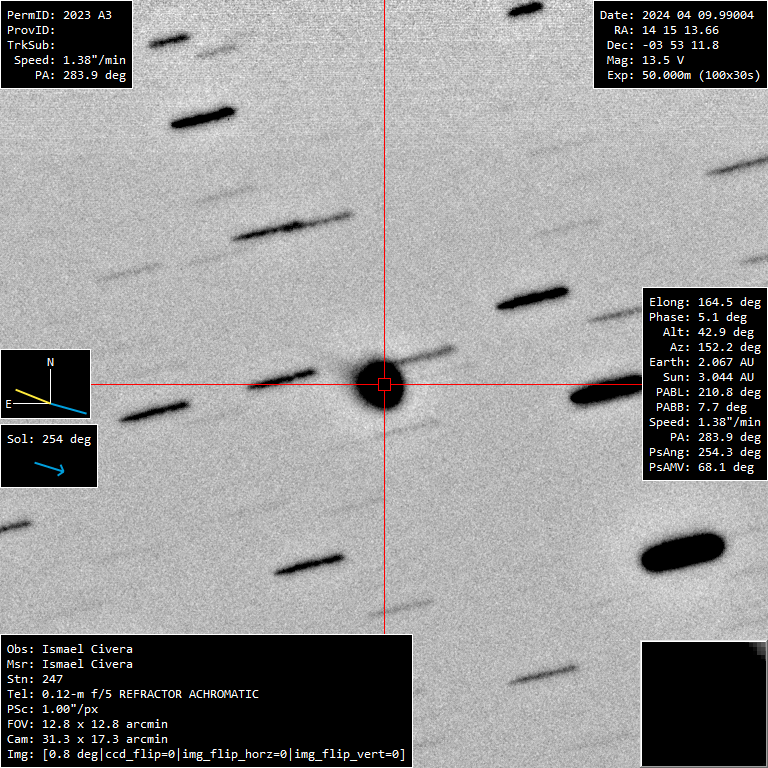Click the 'Earth: 2.067 AU' entry
The image size is (768, 768).
[701, 362]
